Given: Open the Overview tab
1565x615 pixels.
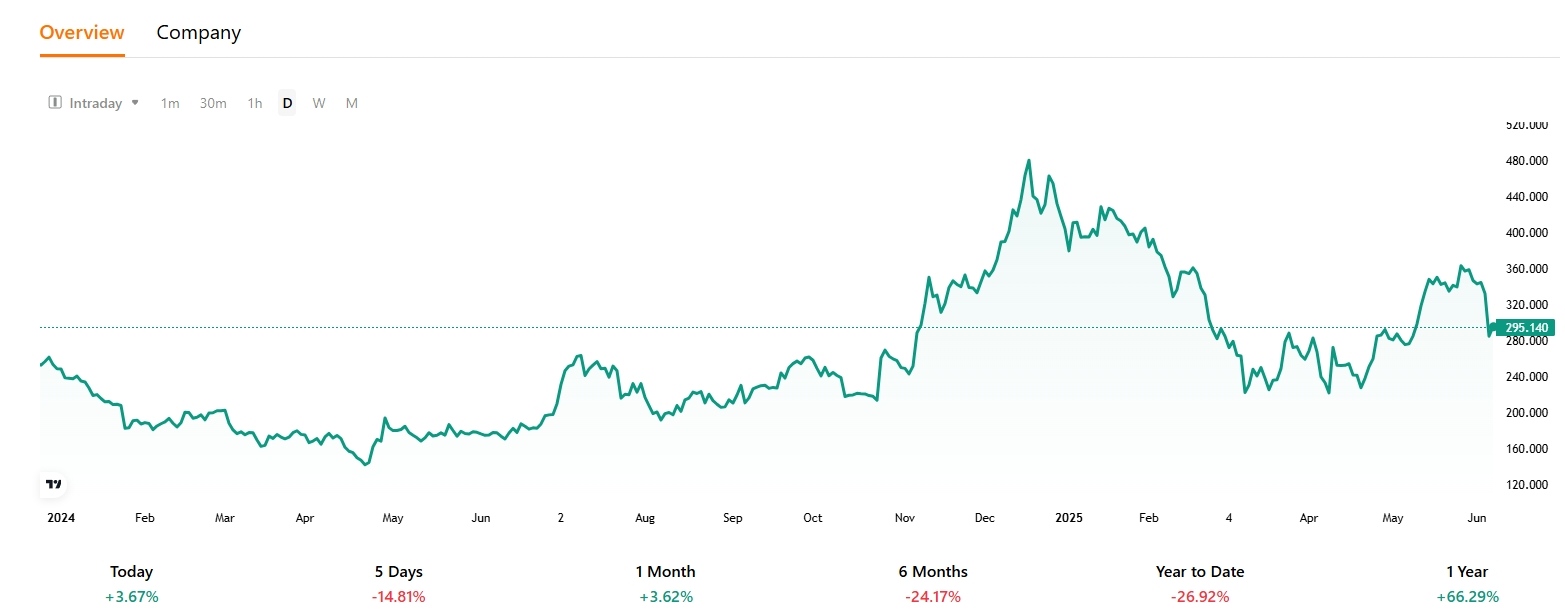Looking at the screenshot, I should tap(82, 32).
